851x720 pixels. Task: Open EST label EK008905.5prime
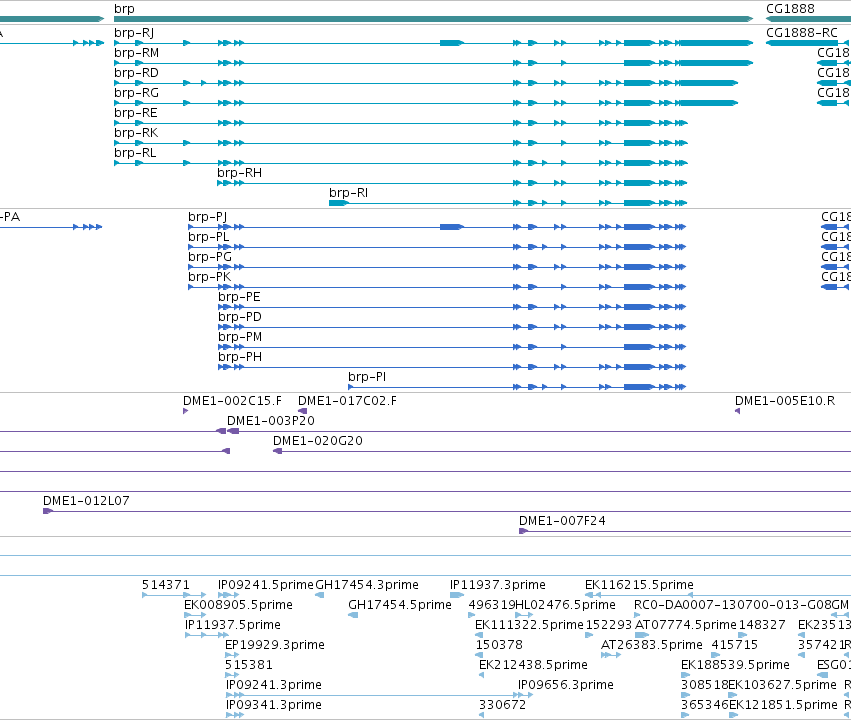tap(238, 605)
